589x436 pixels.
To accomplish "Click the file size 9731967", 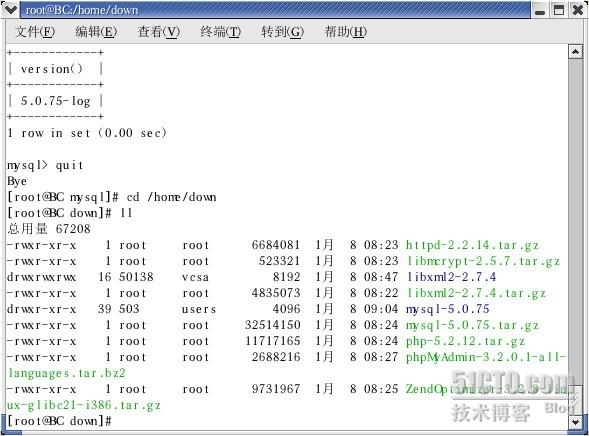I will (276, 389).
